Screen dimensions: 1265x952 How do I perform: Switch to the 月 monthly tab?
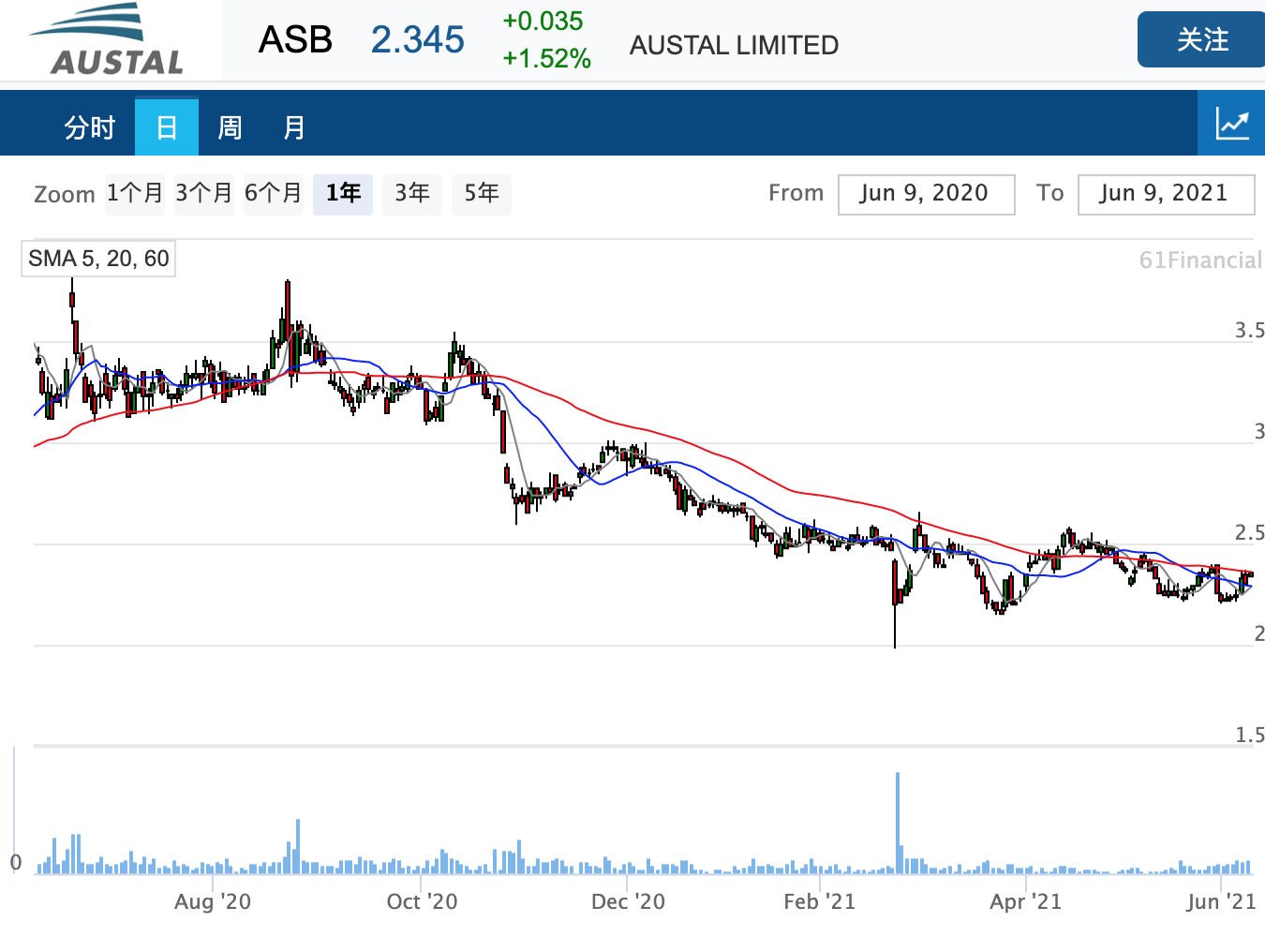tap(294, 126)
